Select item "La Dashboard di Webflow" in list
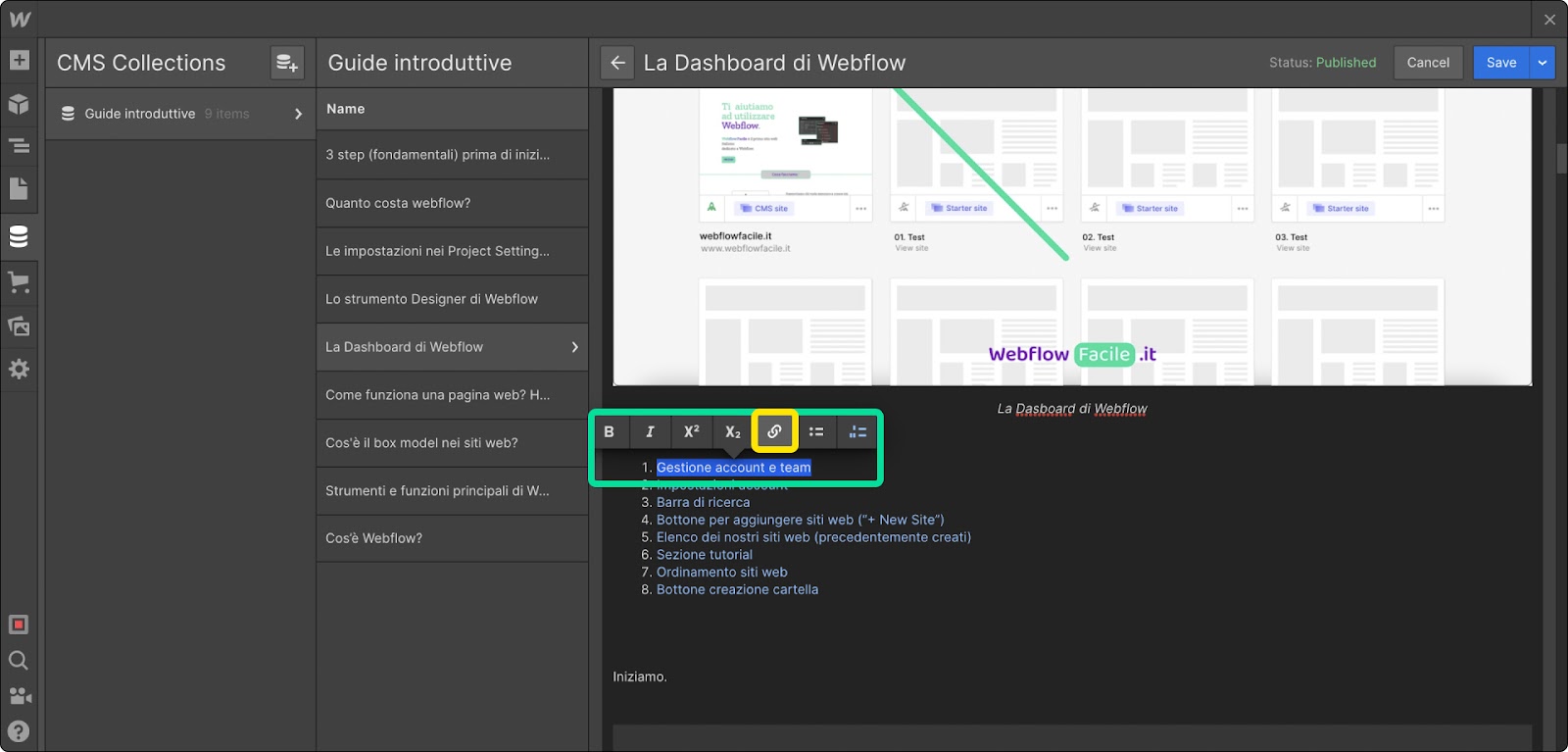This screenshot has height=752, width=1568. coord(452,347)
